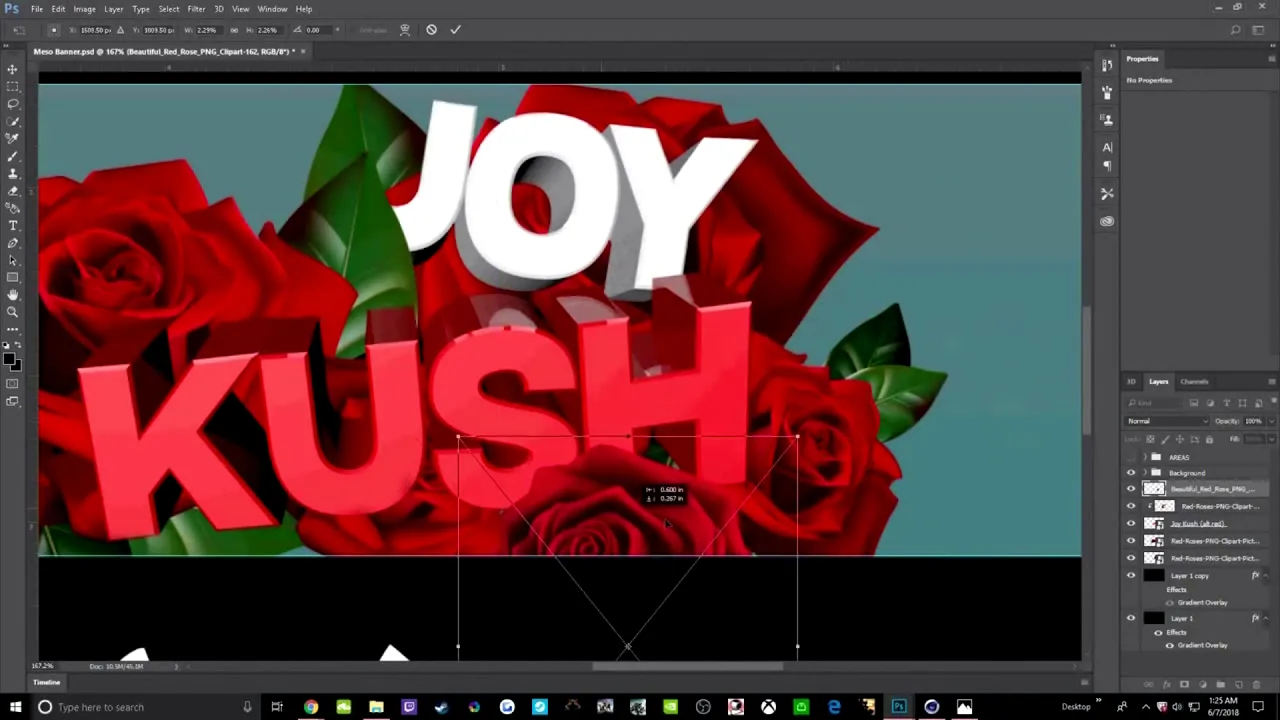Hide the Background group layer

(1131, 473)
